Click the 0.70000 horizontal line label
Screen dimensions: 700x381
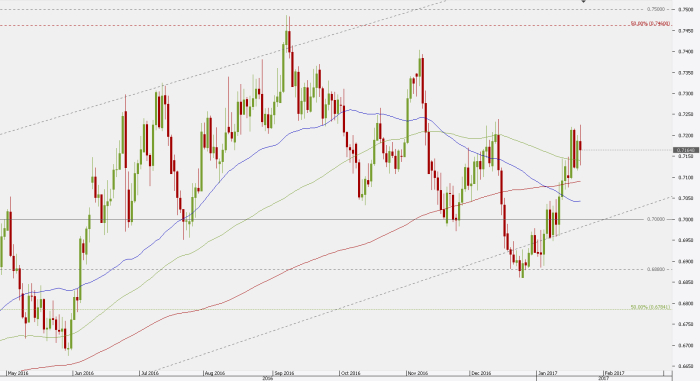click(655, 219)
